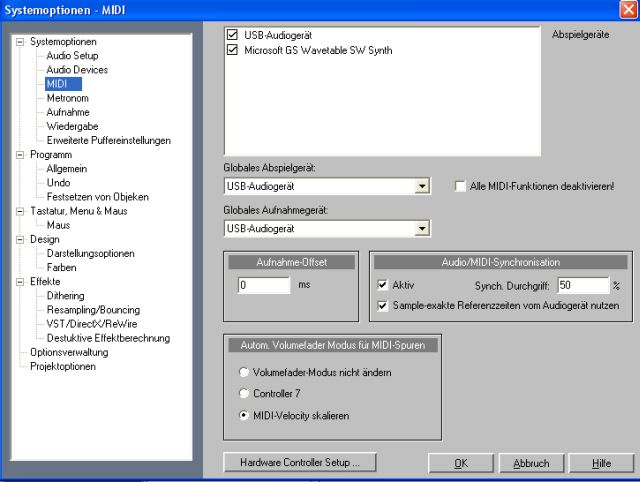640x482 pixels.
Task: Select Destuktive Effektberechnung entry
Action: (108, 338)
